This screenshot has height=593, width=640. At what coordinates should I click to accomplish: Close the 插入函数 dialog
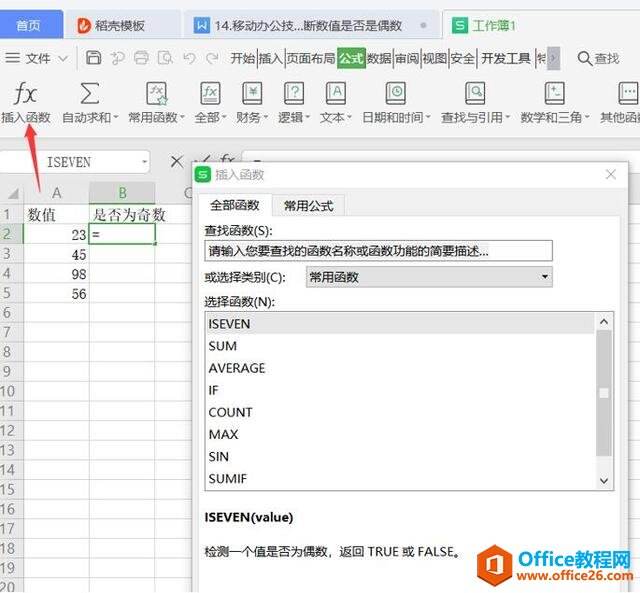[x=611, y=175]
